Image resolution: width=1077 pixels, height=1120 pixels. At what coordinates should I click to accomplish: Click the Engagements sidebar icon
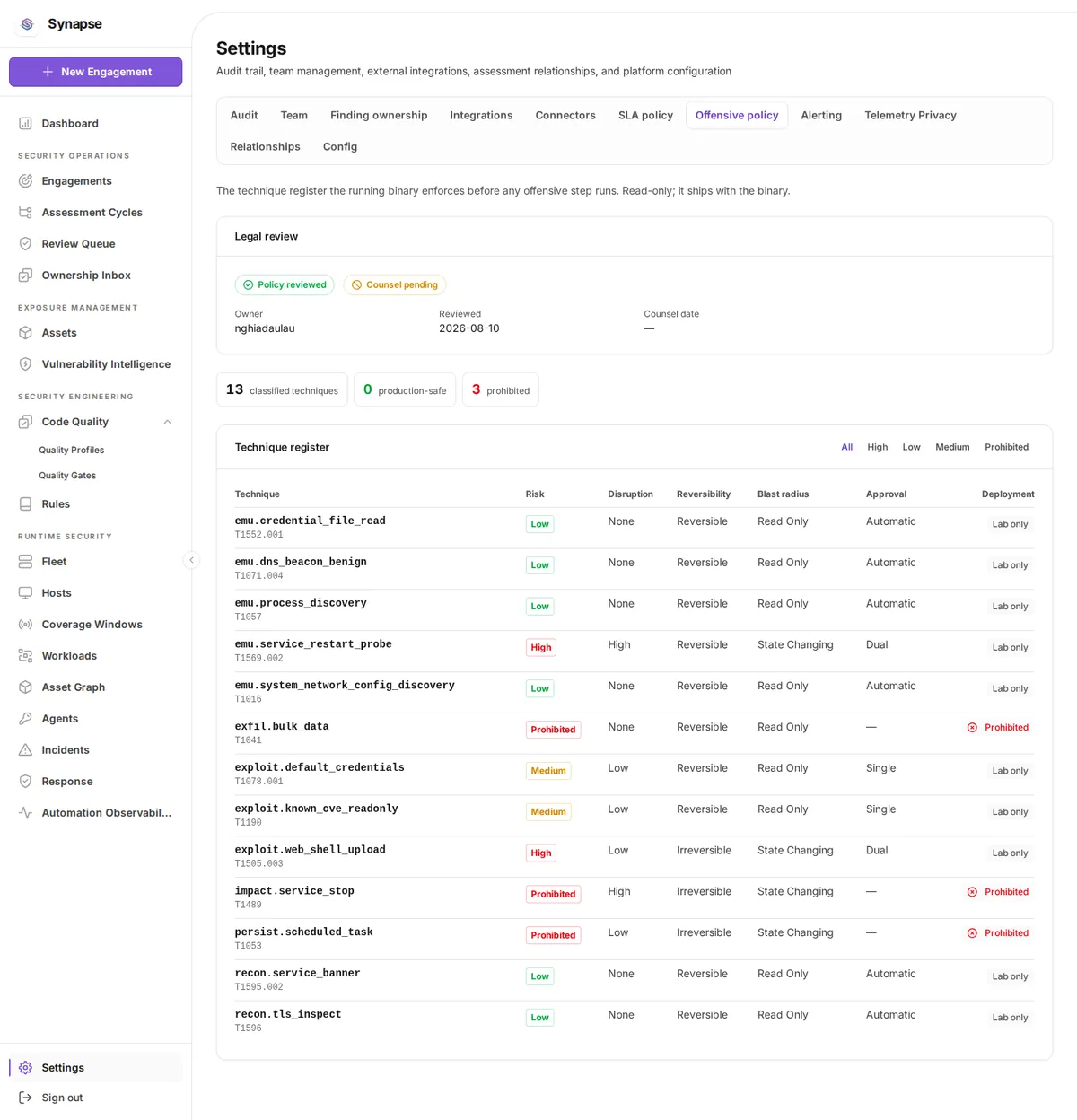[x=25, y=181]
